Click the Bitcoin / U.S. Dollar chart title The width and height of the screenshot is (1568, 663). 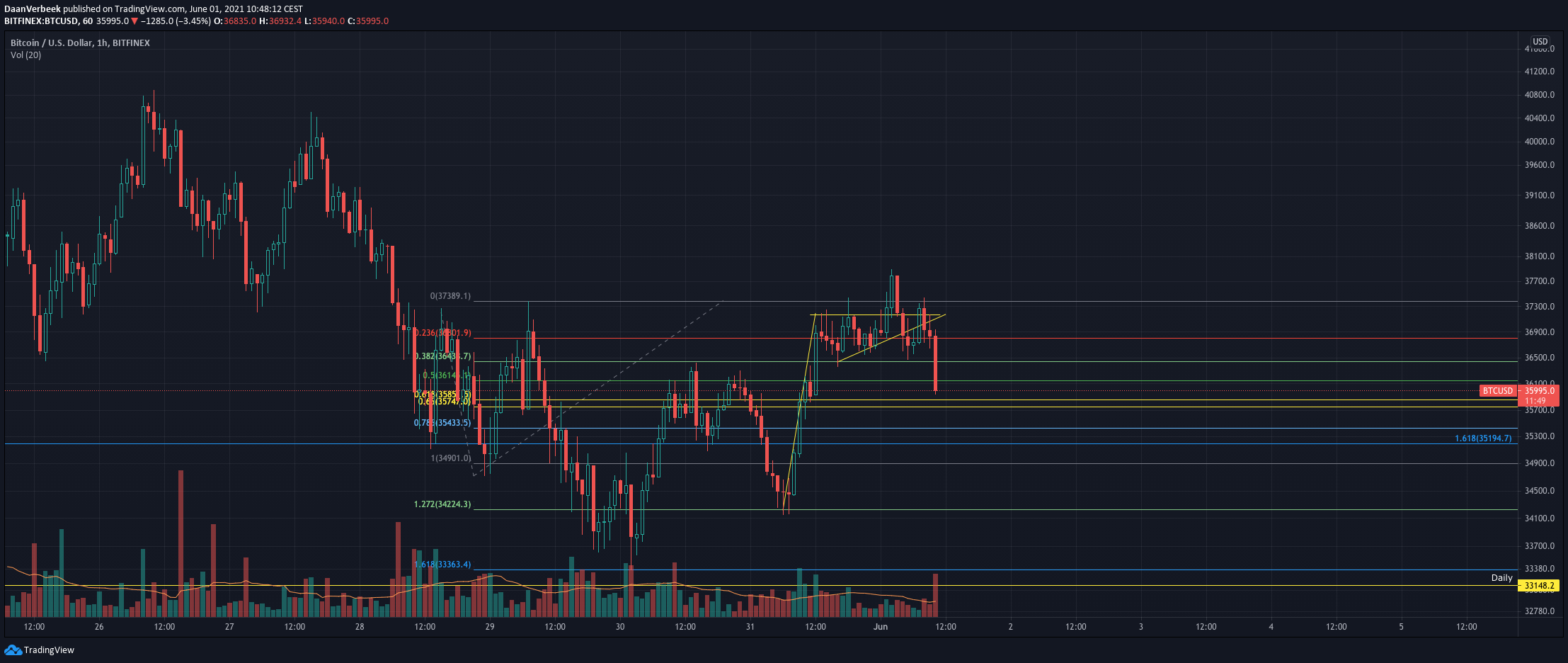tap(80, 43)
